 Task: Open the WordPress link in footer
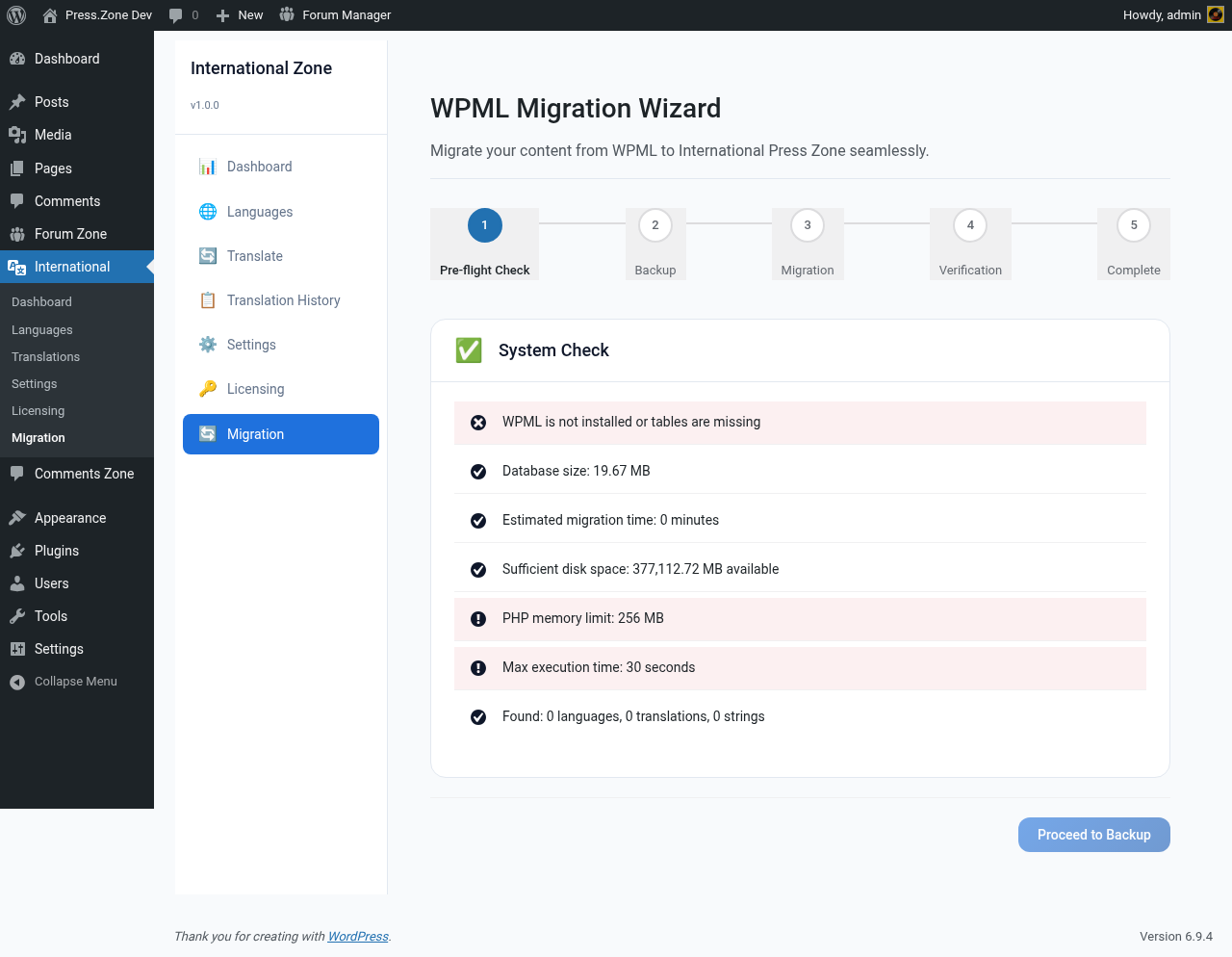pos(358,937)
